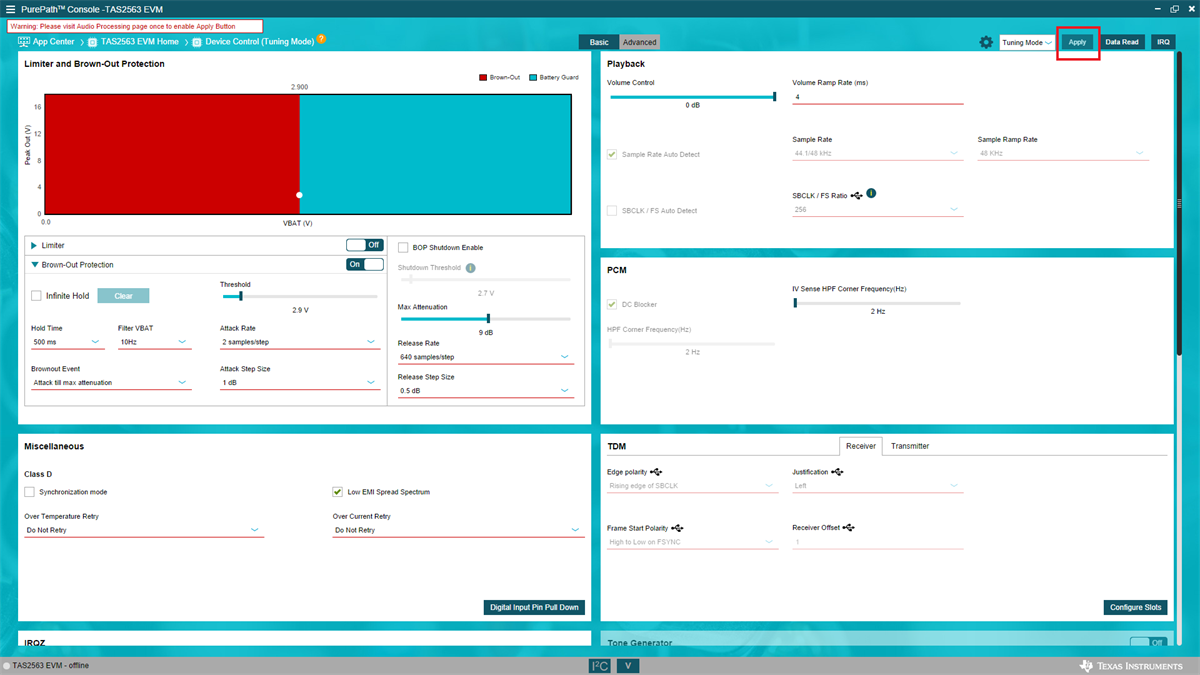Click the Data Read button

pos(1121,42)
